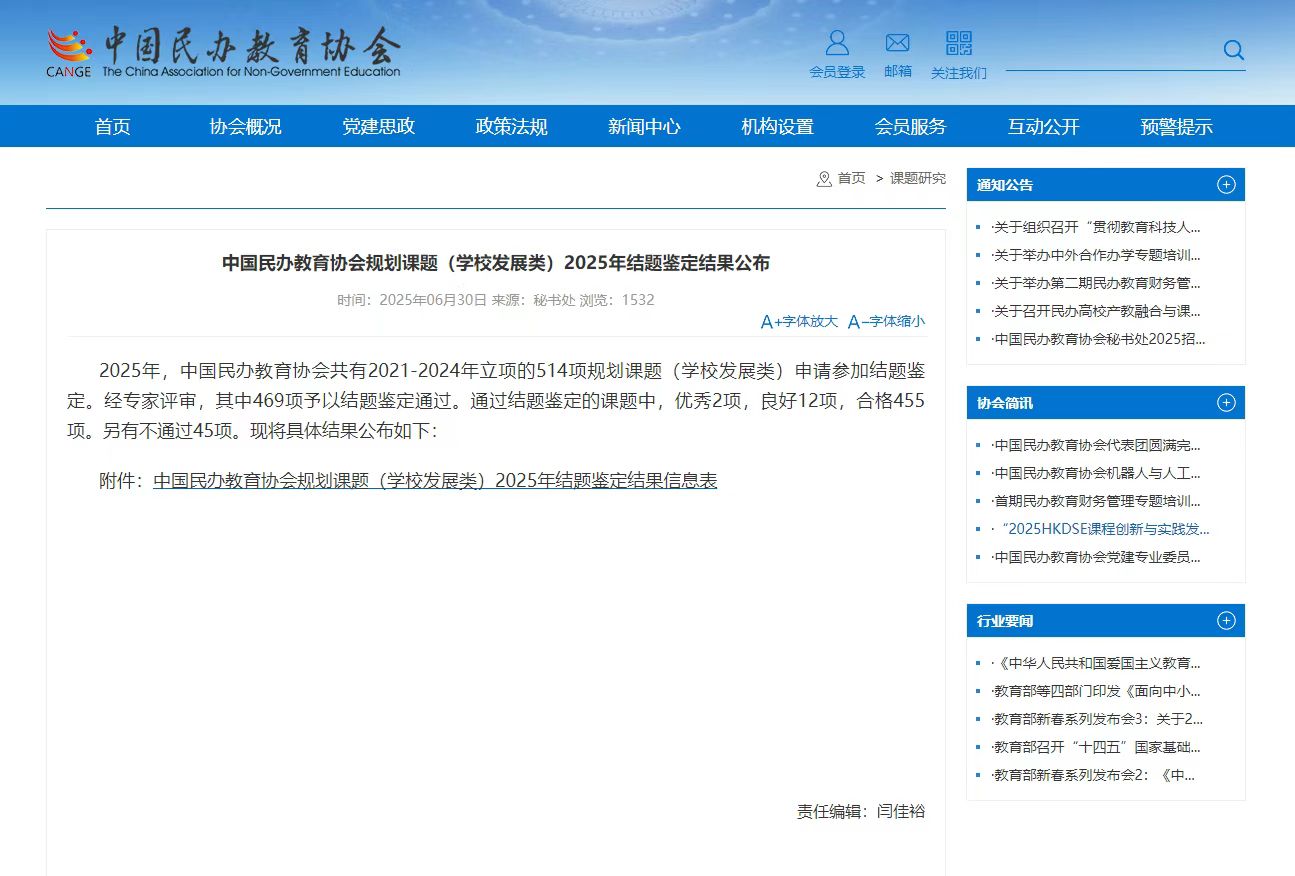Decrease font size with A−字体缩小
This screenshot has width=1295, height=876.
[886, 321]
